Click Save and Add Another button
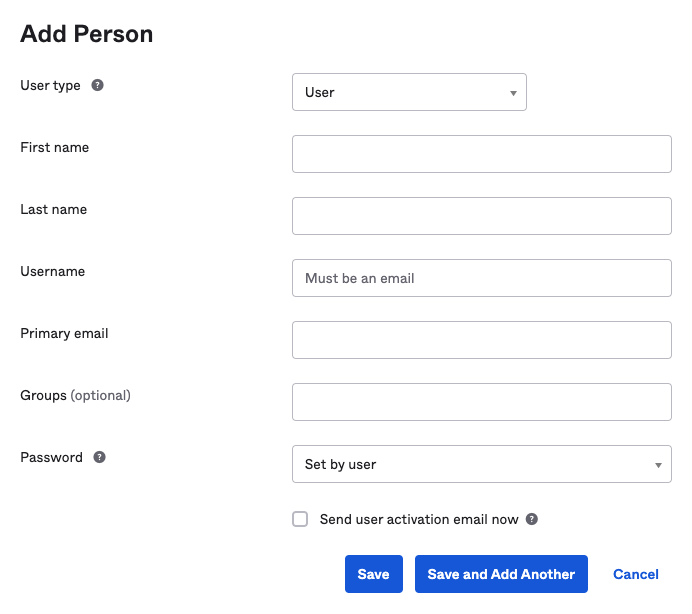Screen dimensions: 692x614 pyautogui.click(x=501, y=574)
